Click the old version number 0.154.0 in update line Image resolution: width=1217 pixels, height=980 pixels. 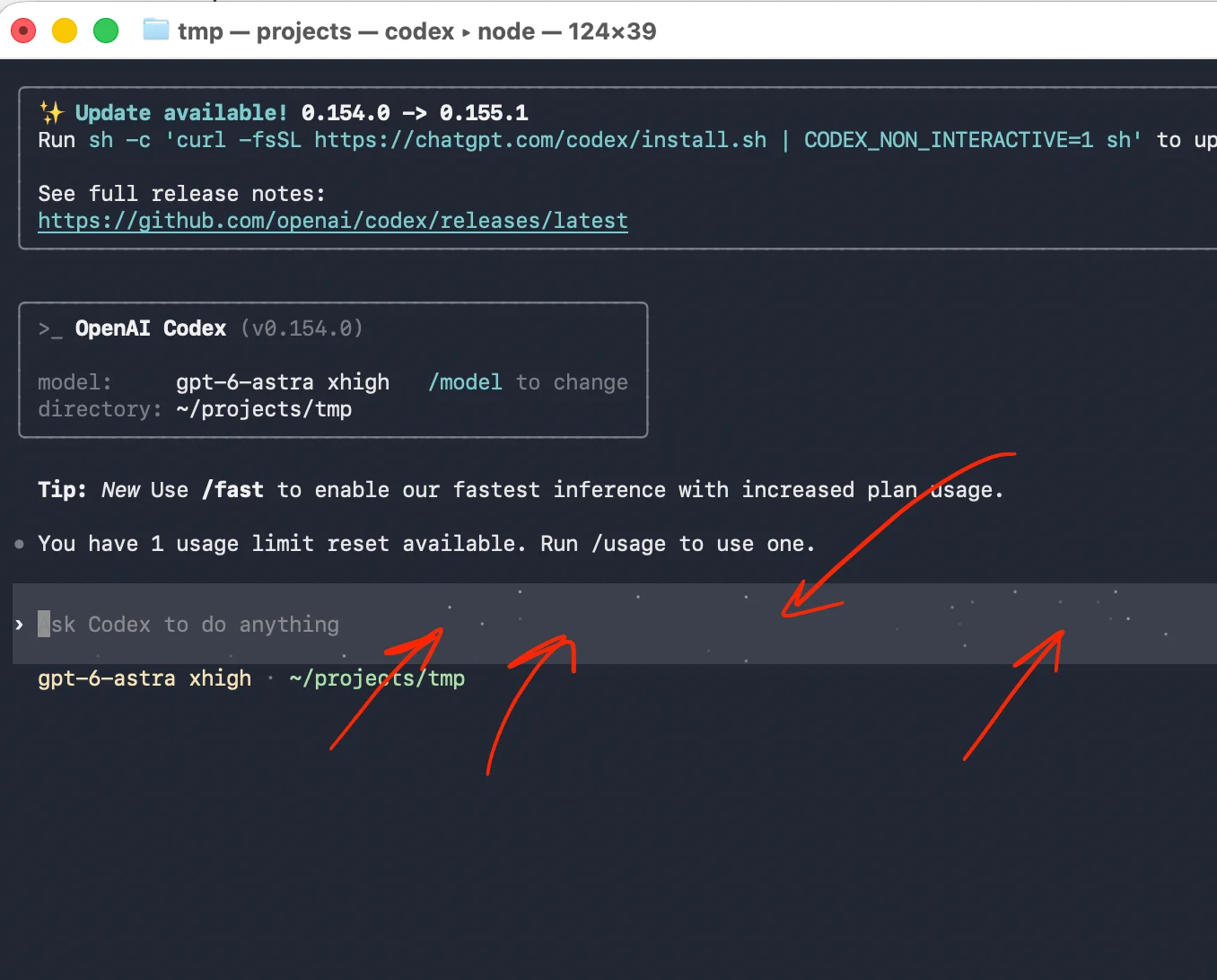[x=346, y=113]
